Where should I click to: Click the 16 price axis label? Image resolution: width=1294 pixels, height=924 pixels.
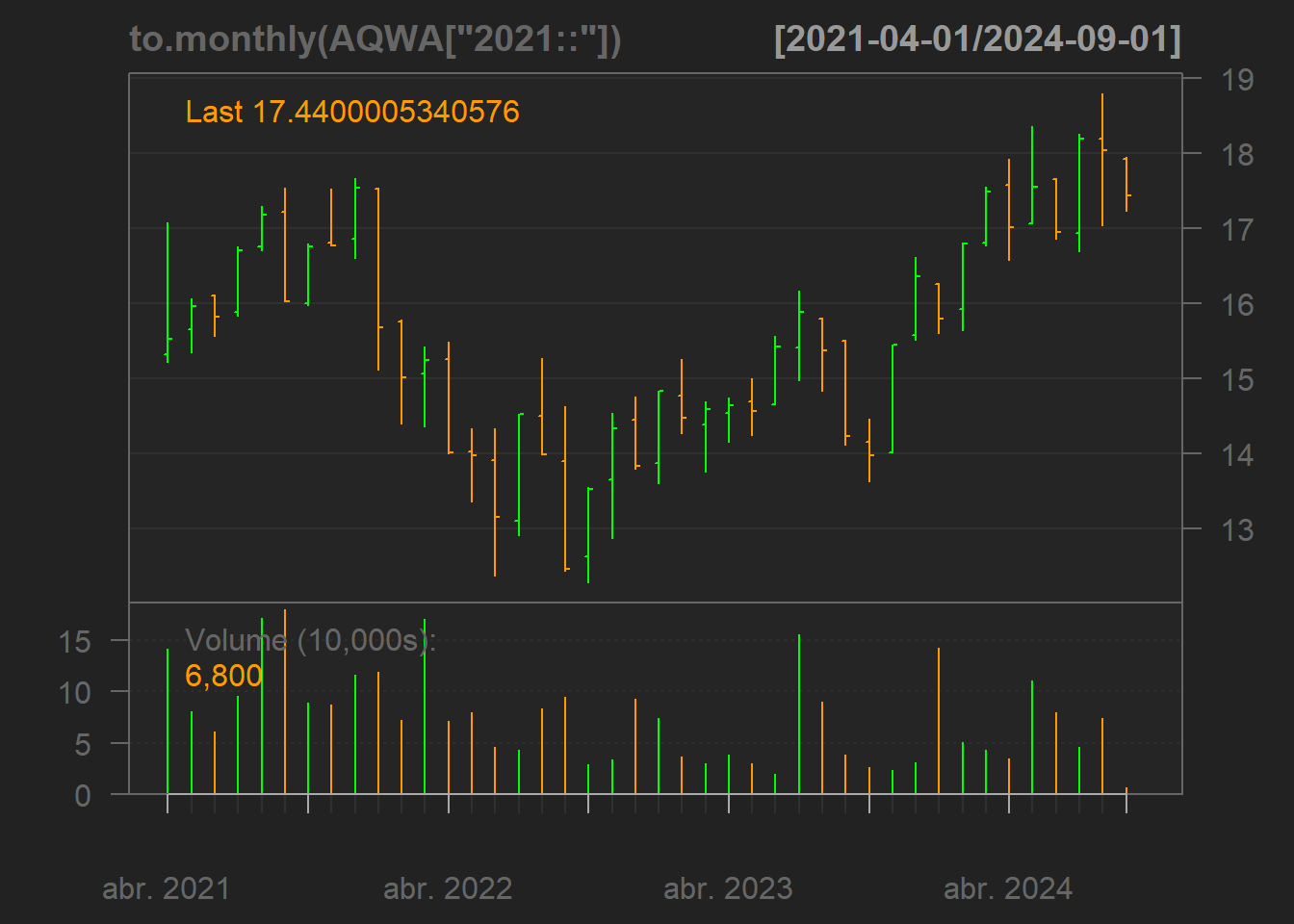point(1237,304)
